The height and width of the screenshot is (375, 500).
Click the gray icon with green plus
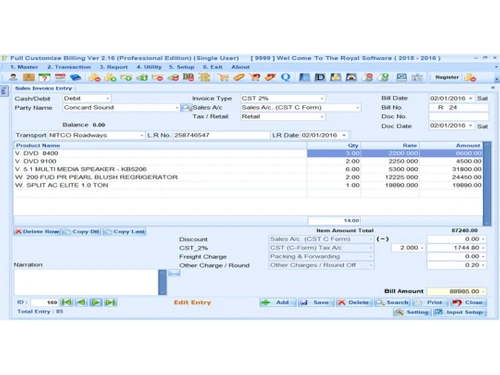(x=384, y=77)
